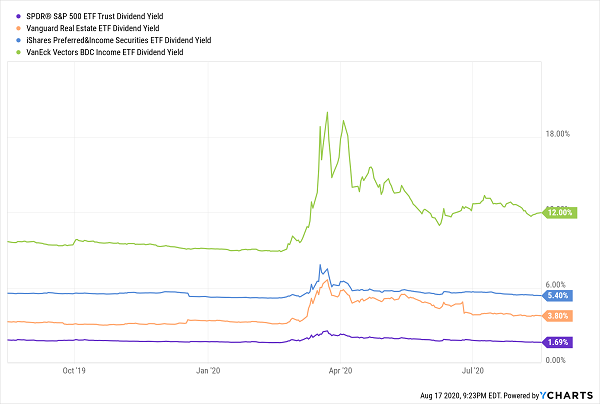Click the green 12.00% value tag
This screenshot has width=600, height=404.
point(559,212)
